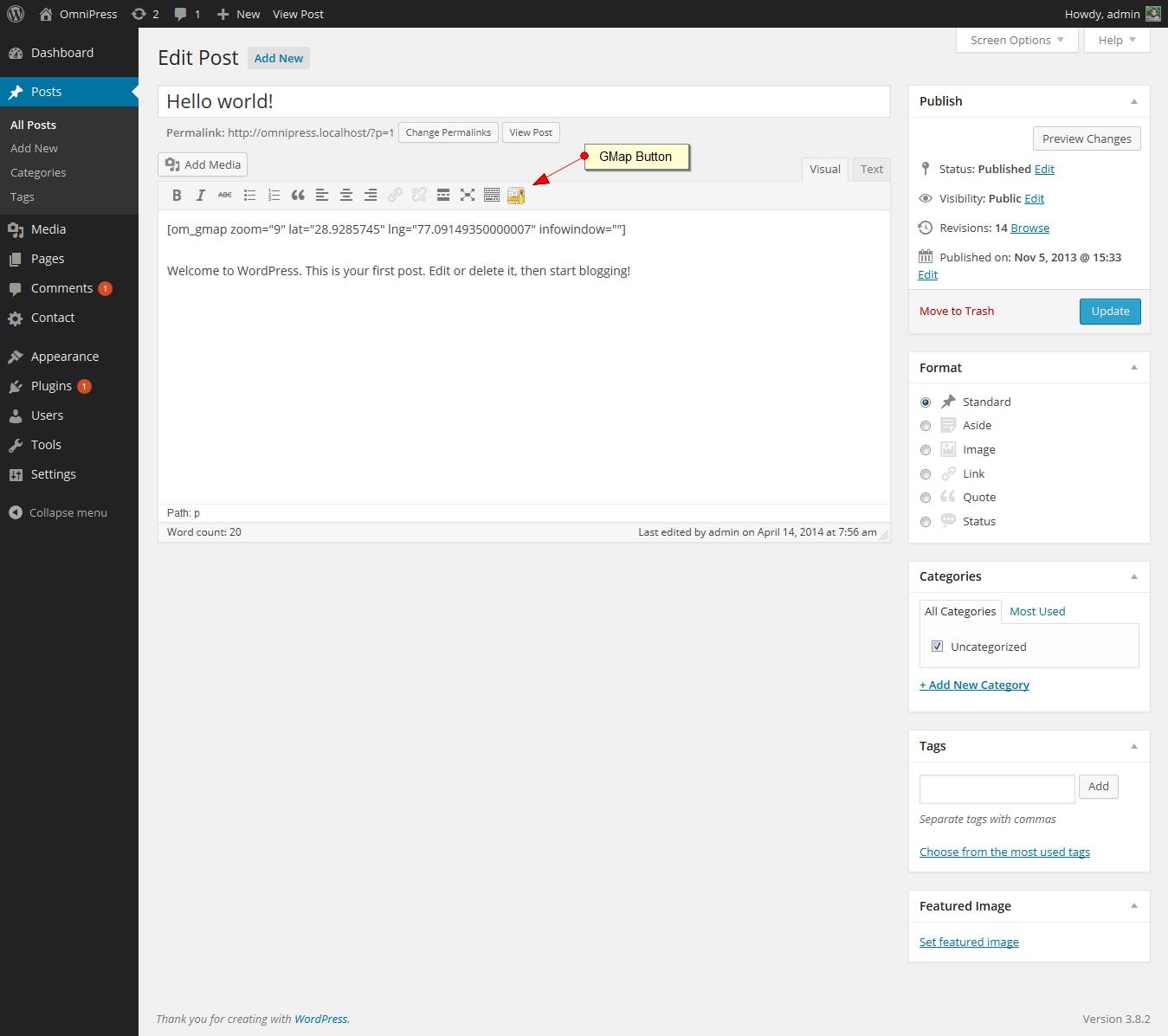Switch to the Visual editor tab
The image size is (1168, 1036).
point(825,170)
